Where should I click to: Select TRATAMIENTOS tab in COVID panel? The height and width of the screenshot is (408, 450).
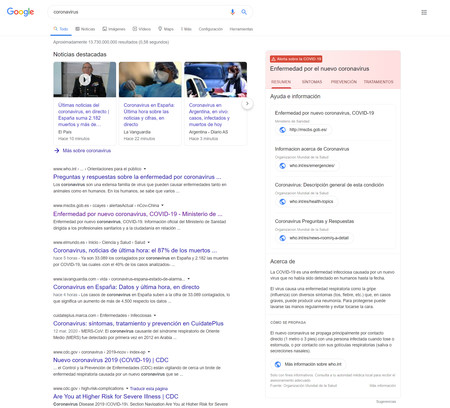[378, 82]
